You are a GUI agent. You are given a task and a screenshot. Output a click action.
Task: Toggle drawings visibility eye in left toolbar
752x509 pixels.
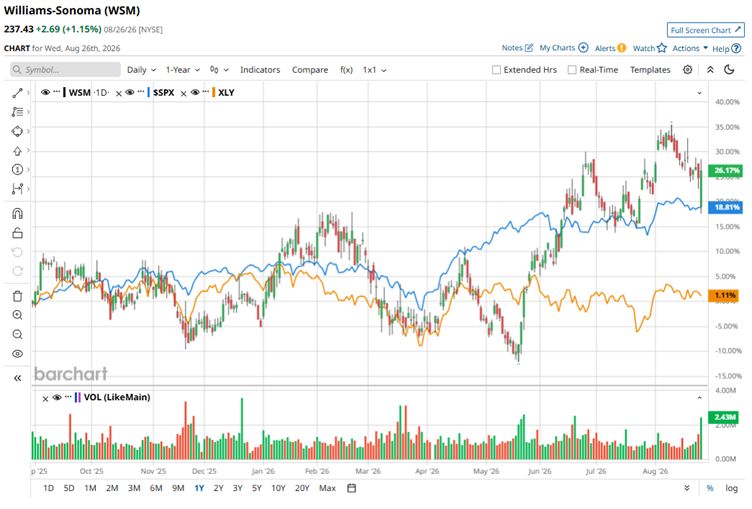pos(17,354)
